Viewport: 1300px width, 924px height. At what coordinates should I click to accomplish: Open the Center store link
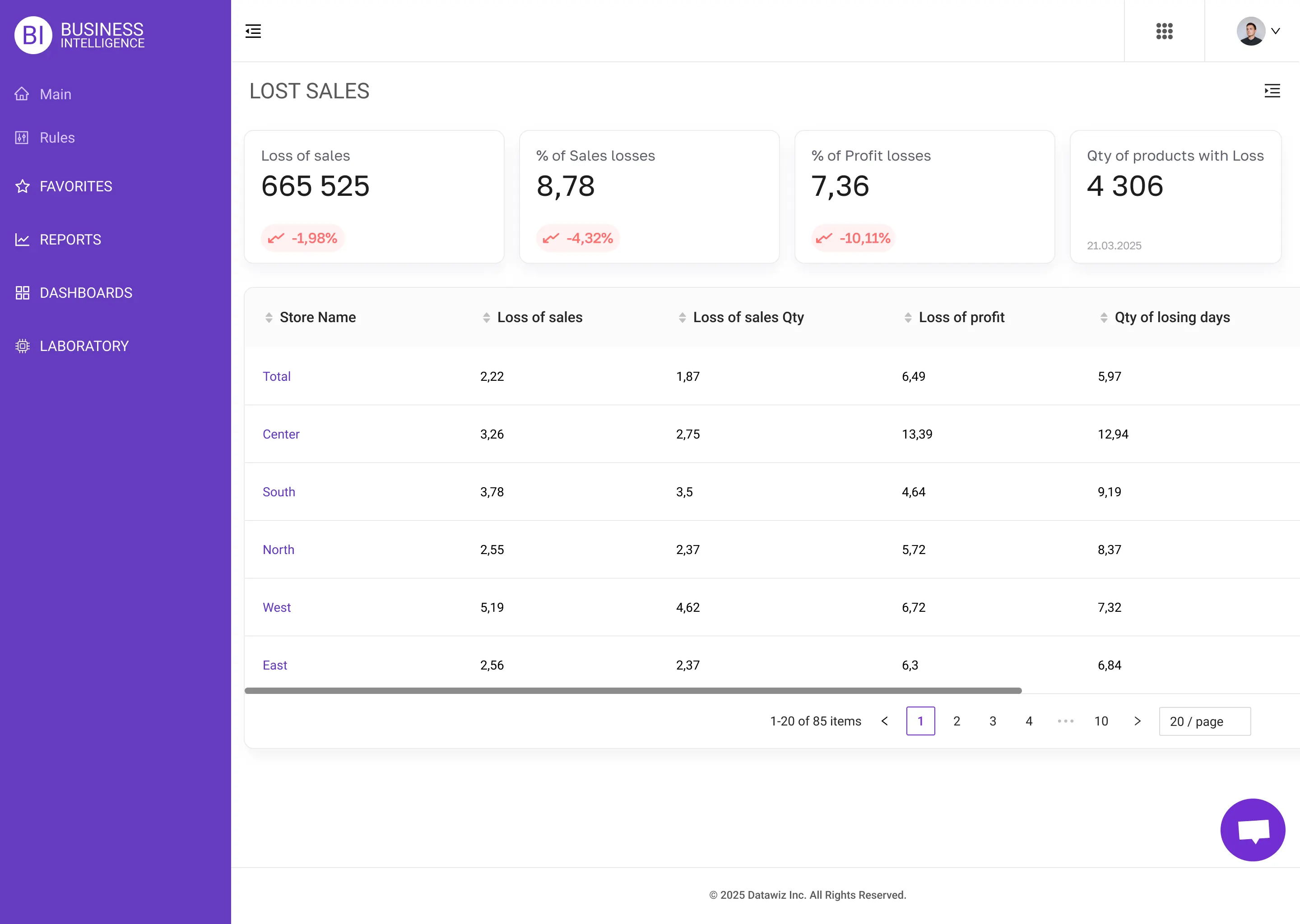[x=281, y=434]
